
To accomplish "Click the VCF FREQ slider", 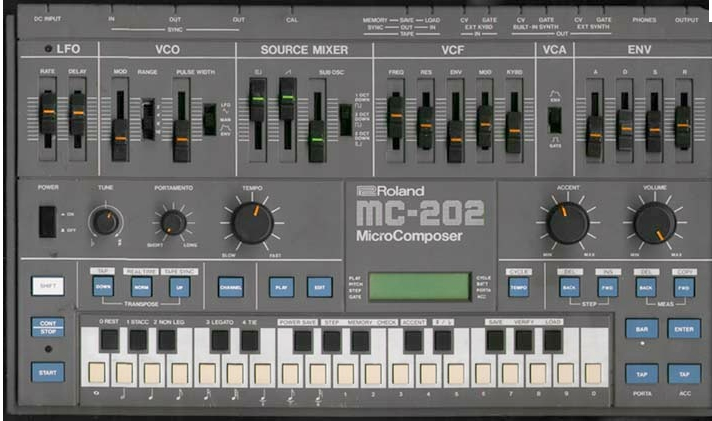I will point(396,117).
